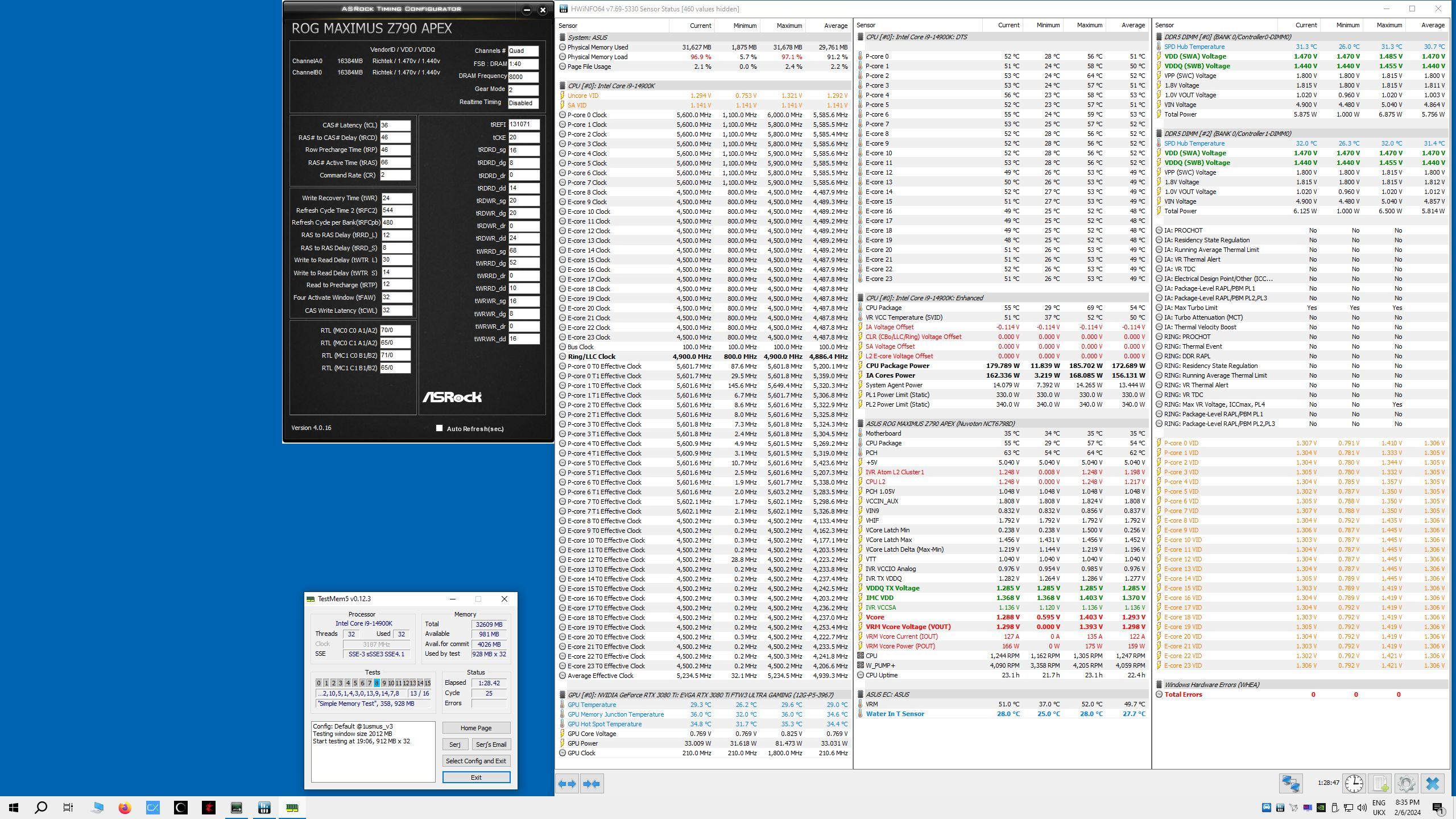Image resolution: width=1456 pixels, height=819 pixels.
Task: Click the volume speaker tray icon
Action: click(x=1362, y=808)
